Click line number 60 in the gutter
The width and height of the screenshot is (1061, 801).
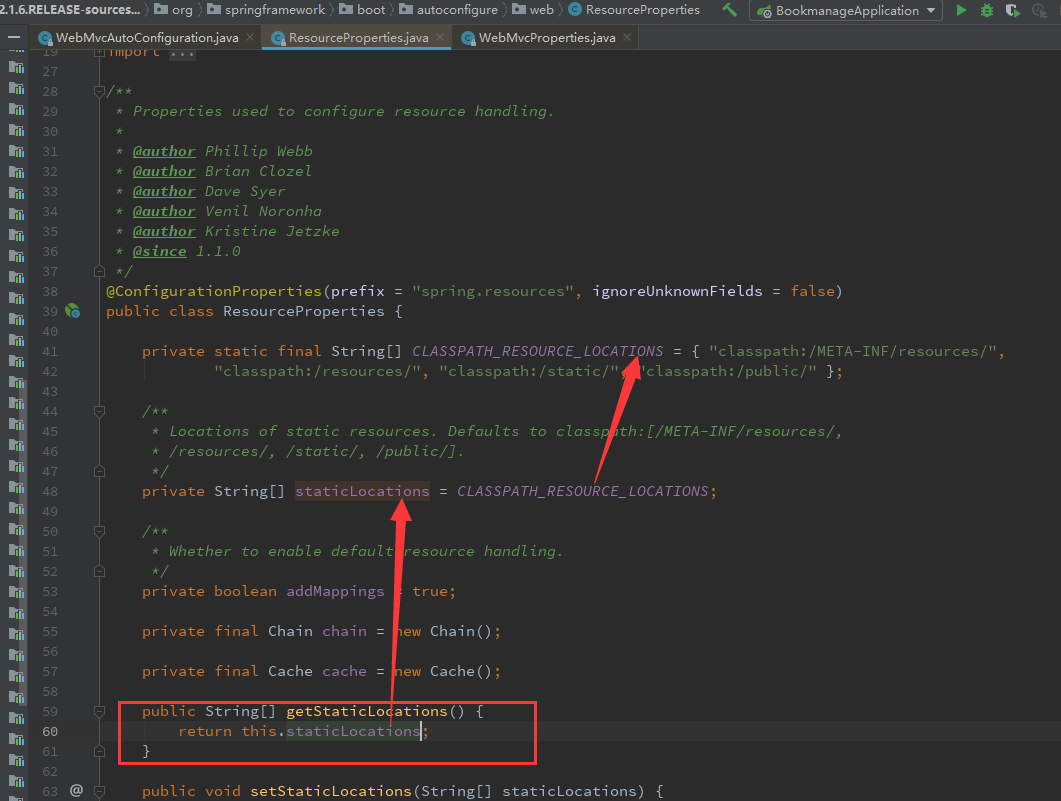point(50,731)
